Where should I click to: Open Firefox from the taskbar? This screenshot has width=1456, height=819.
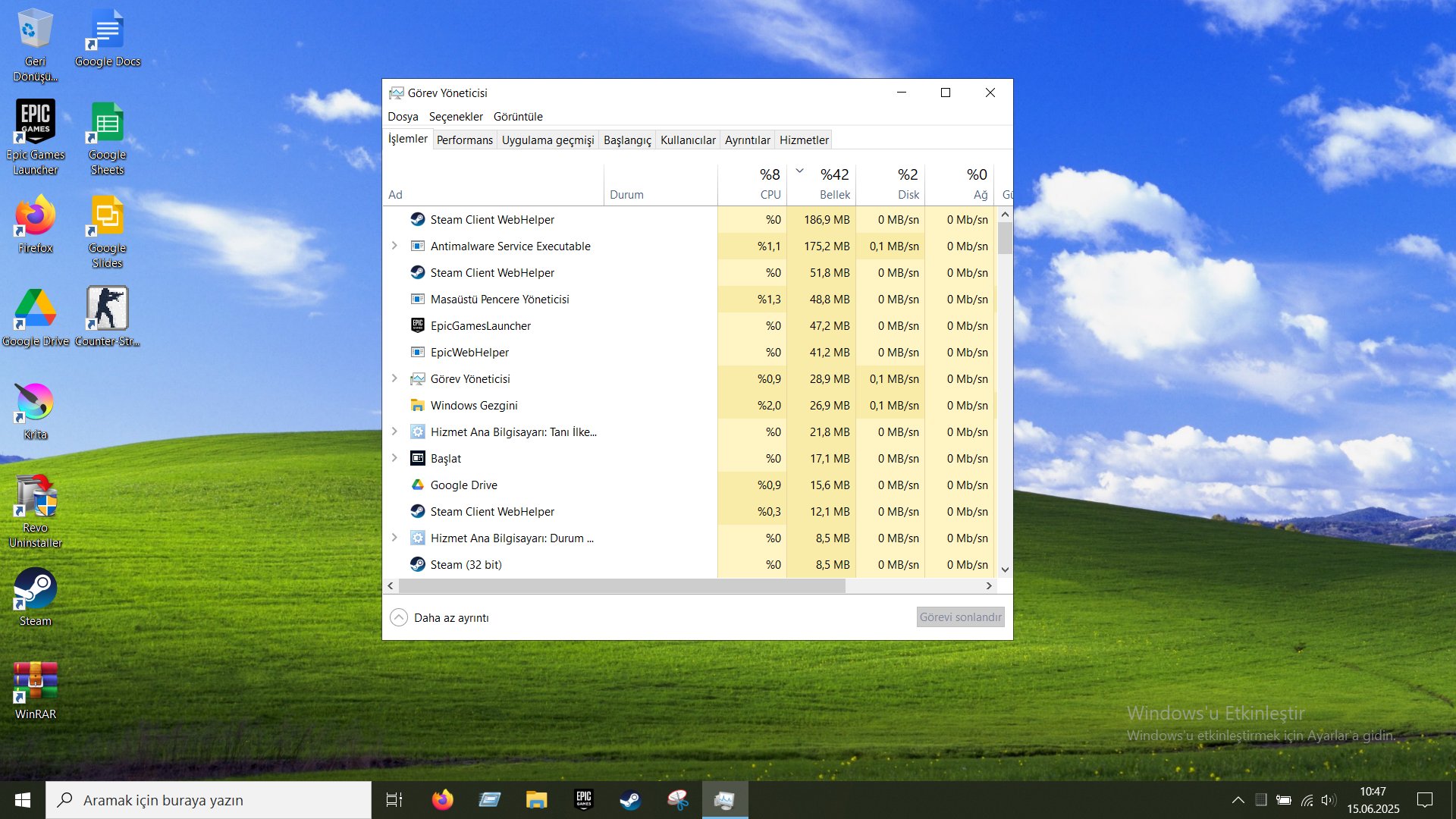[x=443, y=800]
